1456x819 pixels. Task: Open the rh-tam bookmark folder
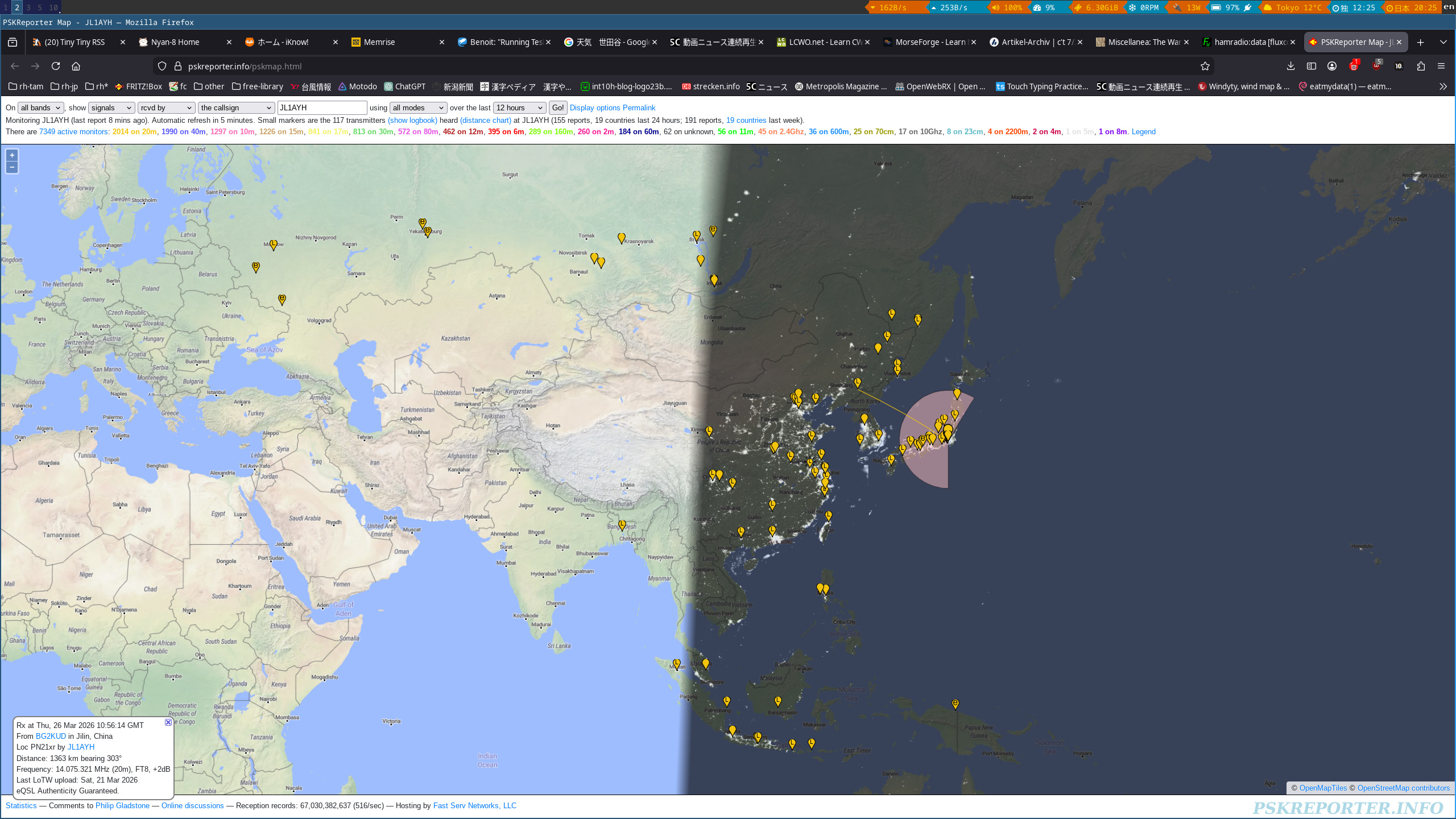[x=26, y=86]
